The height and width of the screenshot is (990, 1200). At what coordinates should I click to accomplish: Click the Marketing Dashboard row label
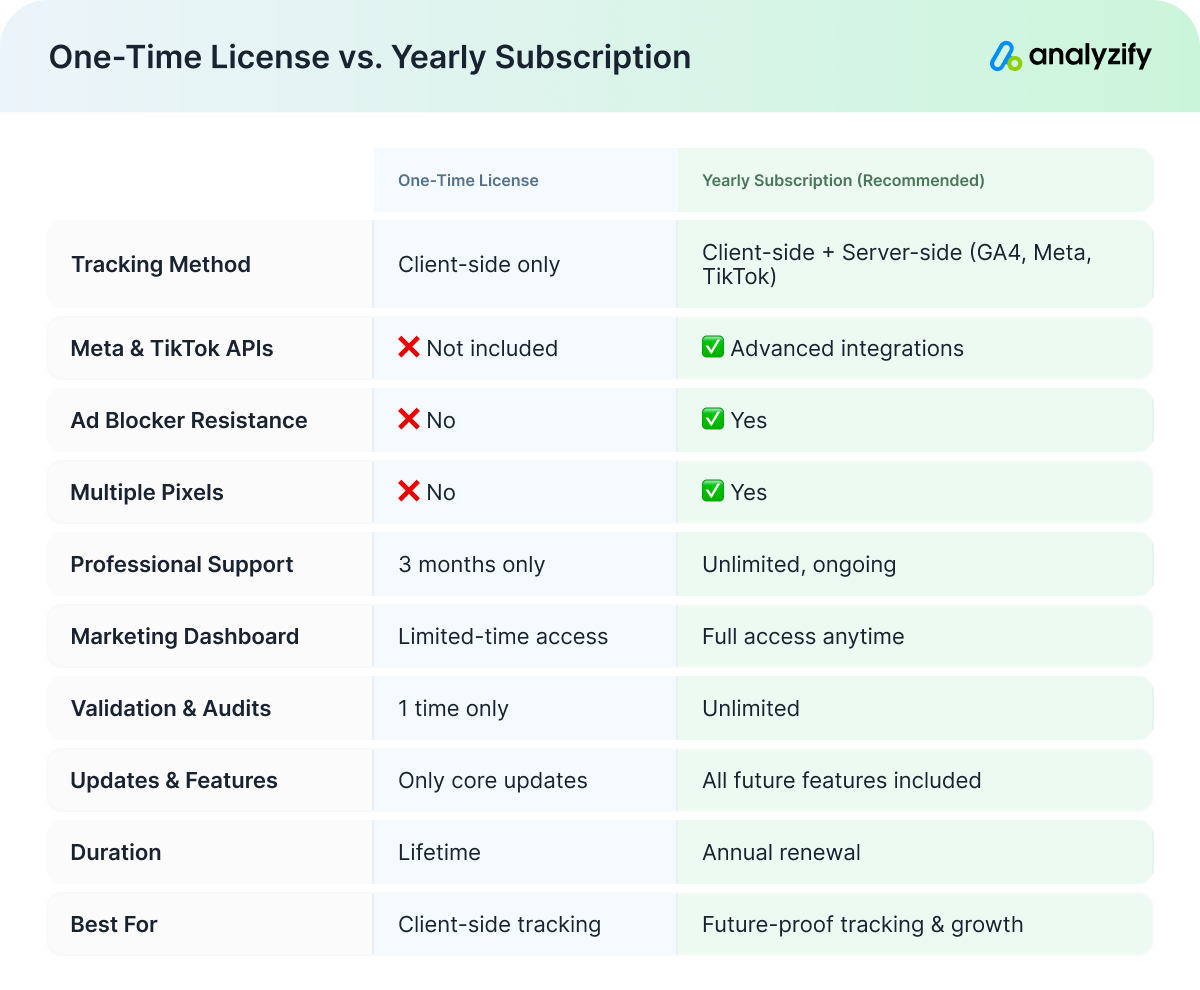(185, 637)
